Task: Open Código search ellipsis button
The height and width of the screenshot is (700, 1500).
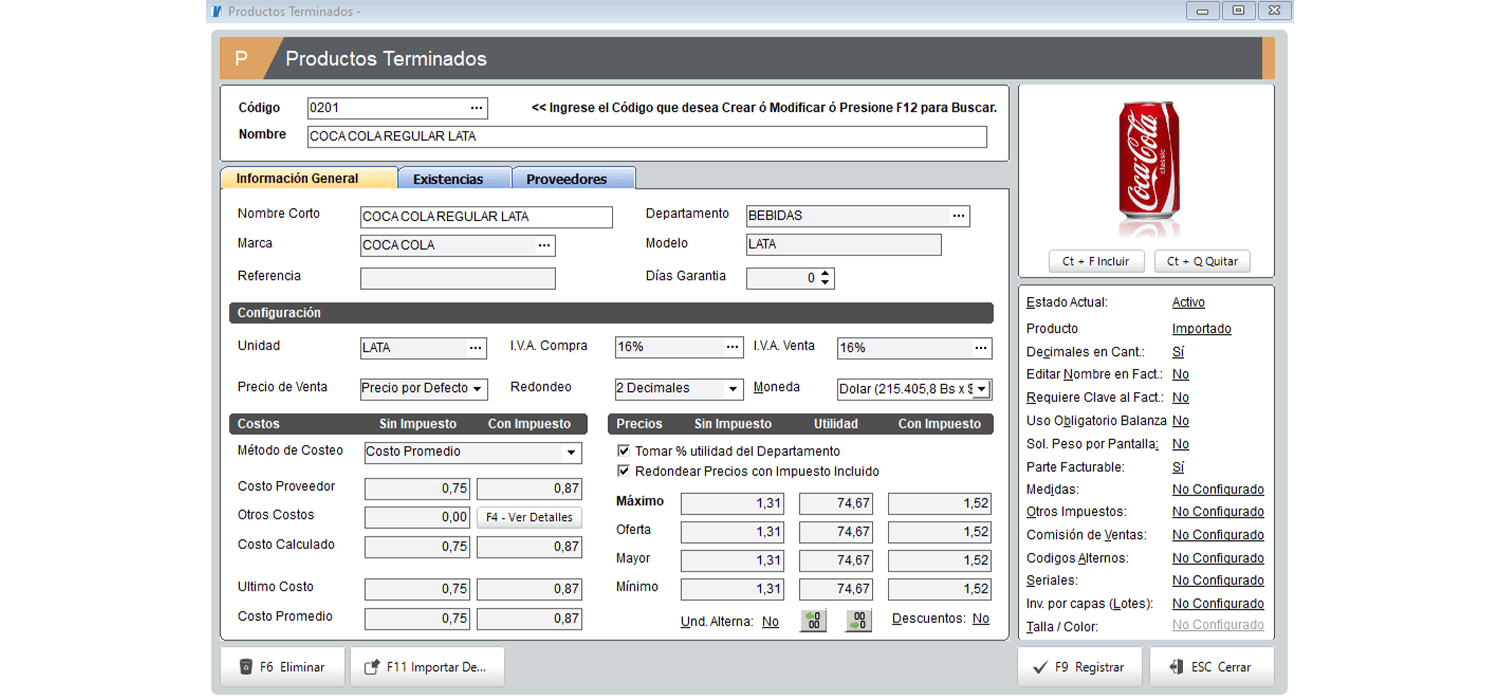Action: point(476,108)
